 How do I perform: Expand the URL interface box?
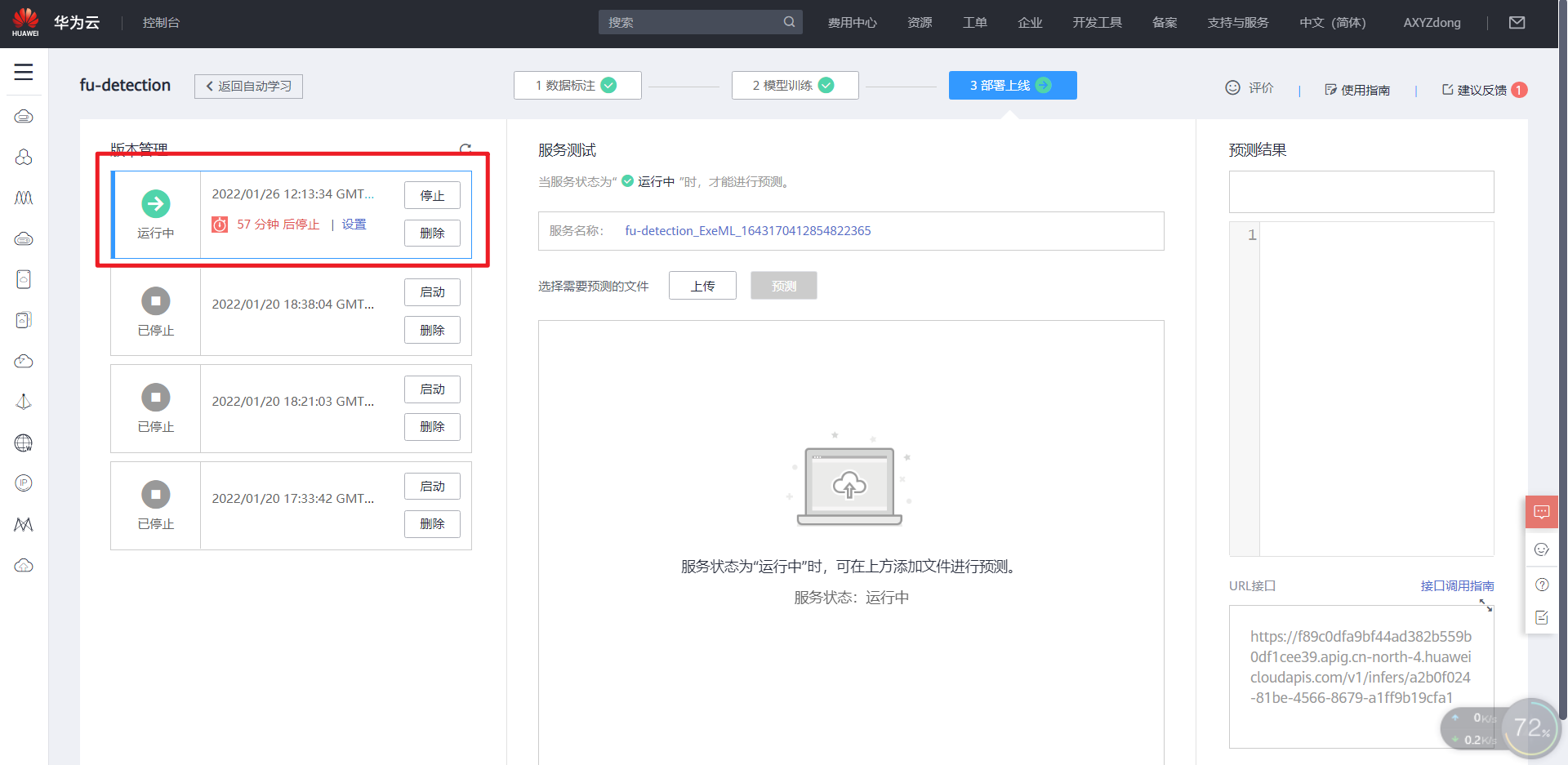click(1486, 605)
